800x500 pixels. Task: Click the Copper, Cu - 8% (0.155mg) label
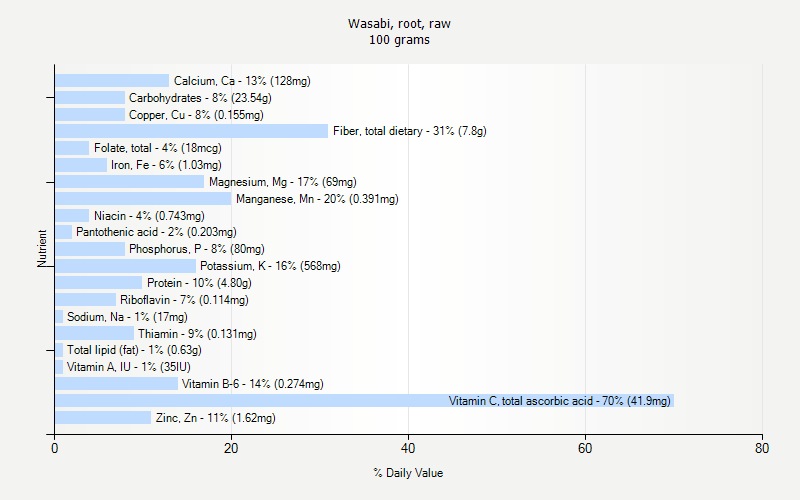click(x=196, y=114)
